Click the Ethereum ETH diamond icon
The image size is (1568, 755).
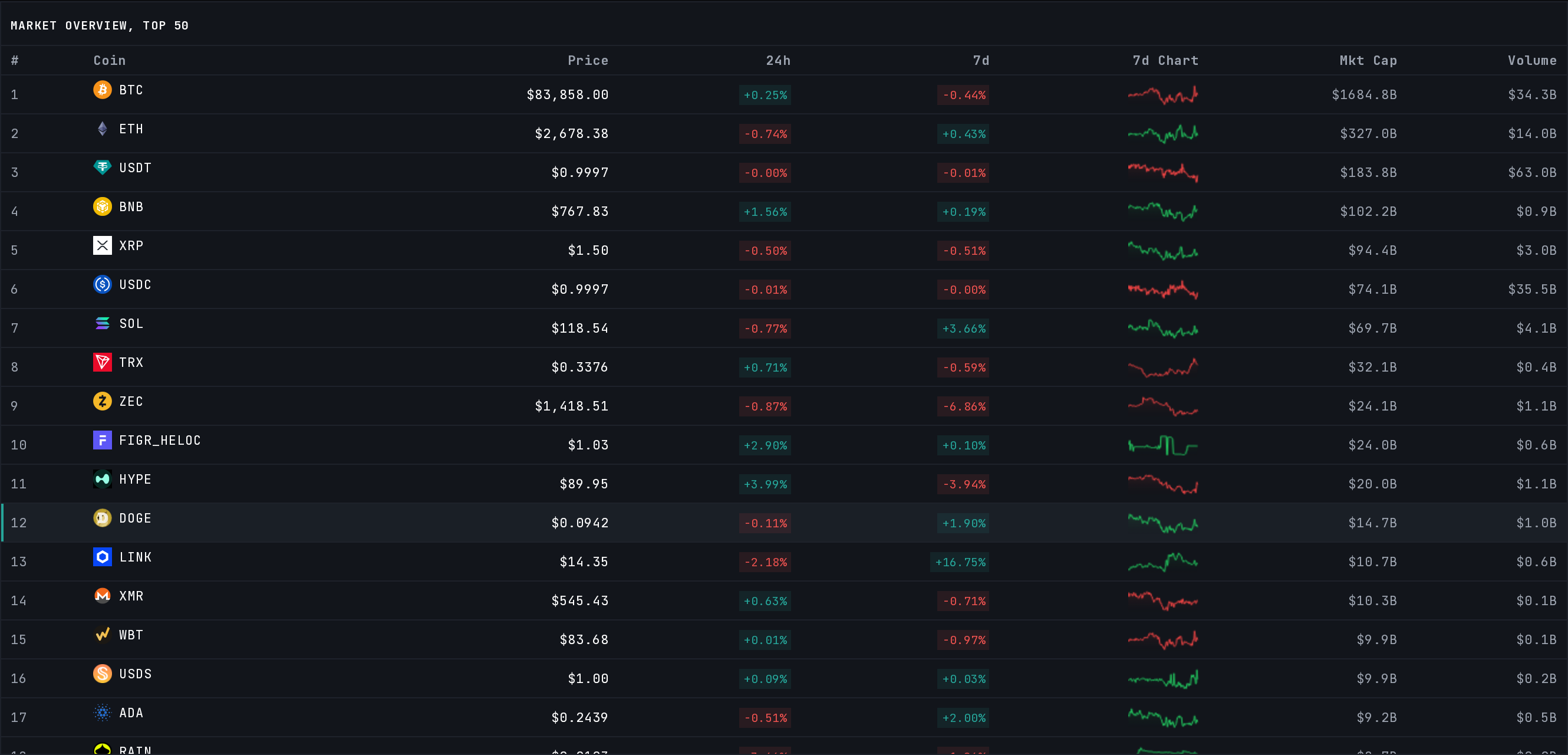coord(102,129)
